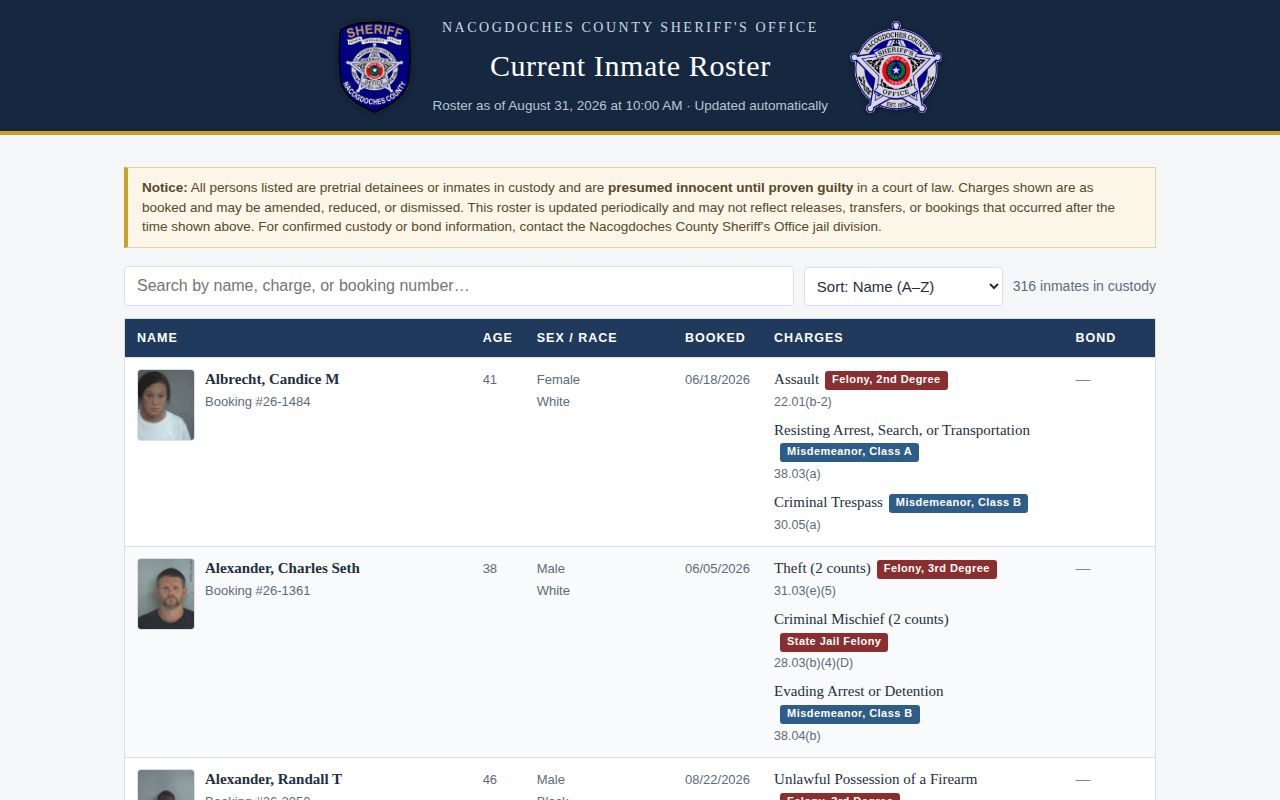Screen dimensions: 1280x800
Task: Click the Criminal Mischief (2 counts) charge
Action: click(x=861, y=619)
